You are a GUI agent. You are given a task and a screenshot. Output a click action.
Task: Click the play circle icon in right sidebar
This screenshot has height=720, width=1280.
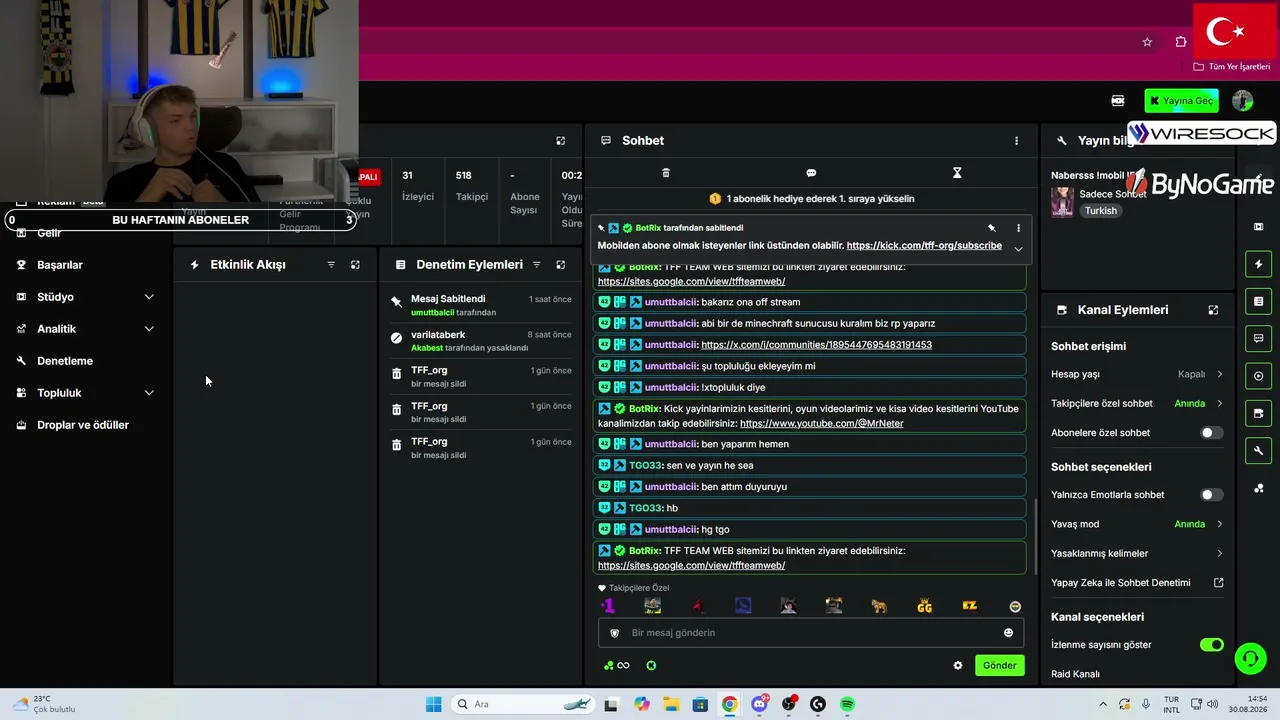1258,376
